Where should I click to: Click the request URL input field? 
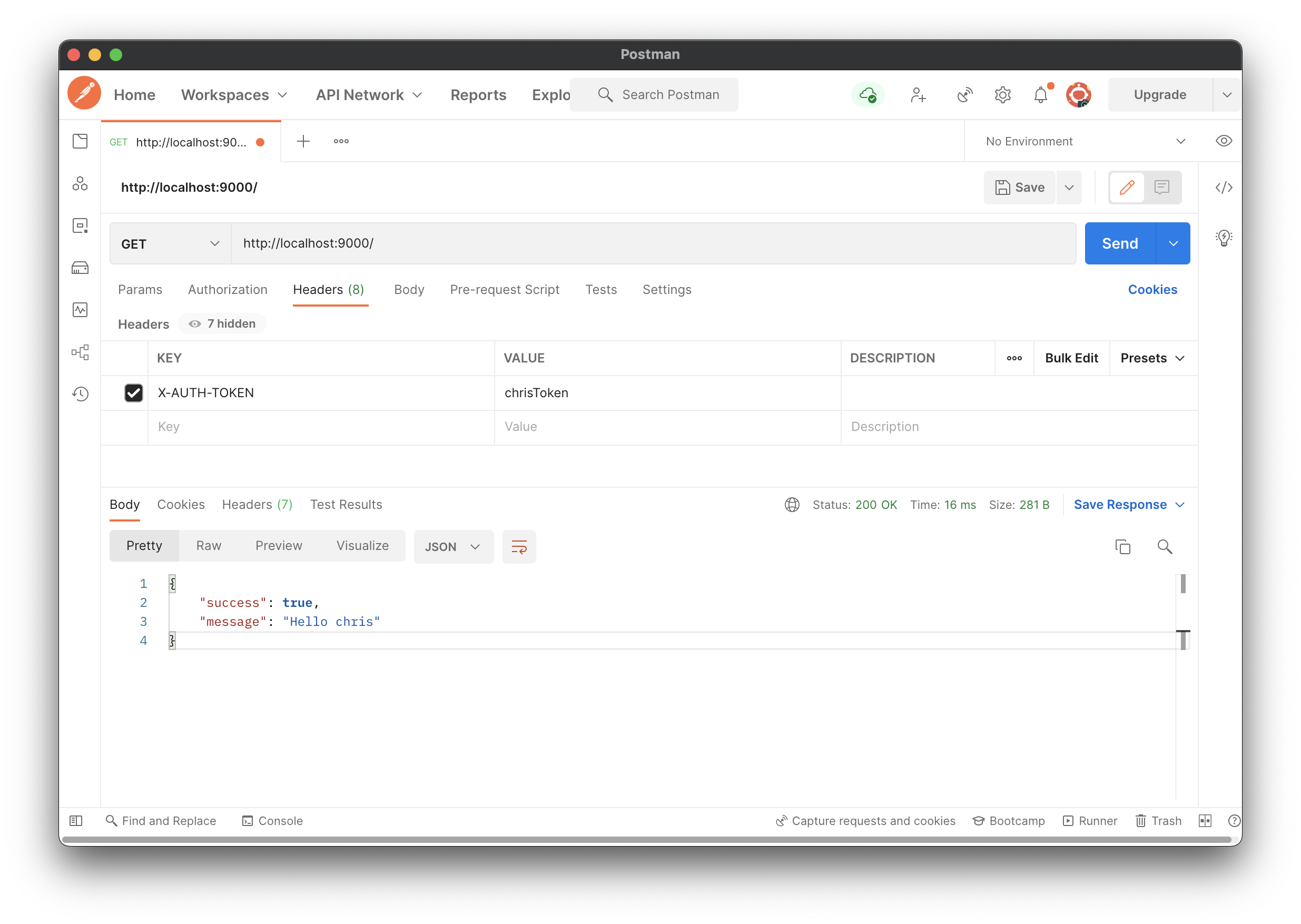pos(653,243)
